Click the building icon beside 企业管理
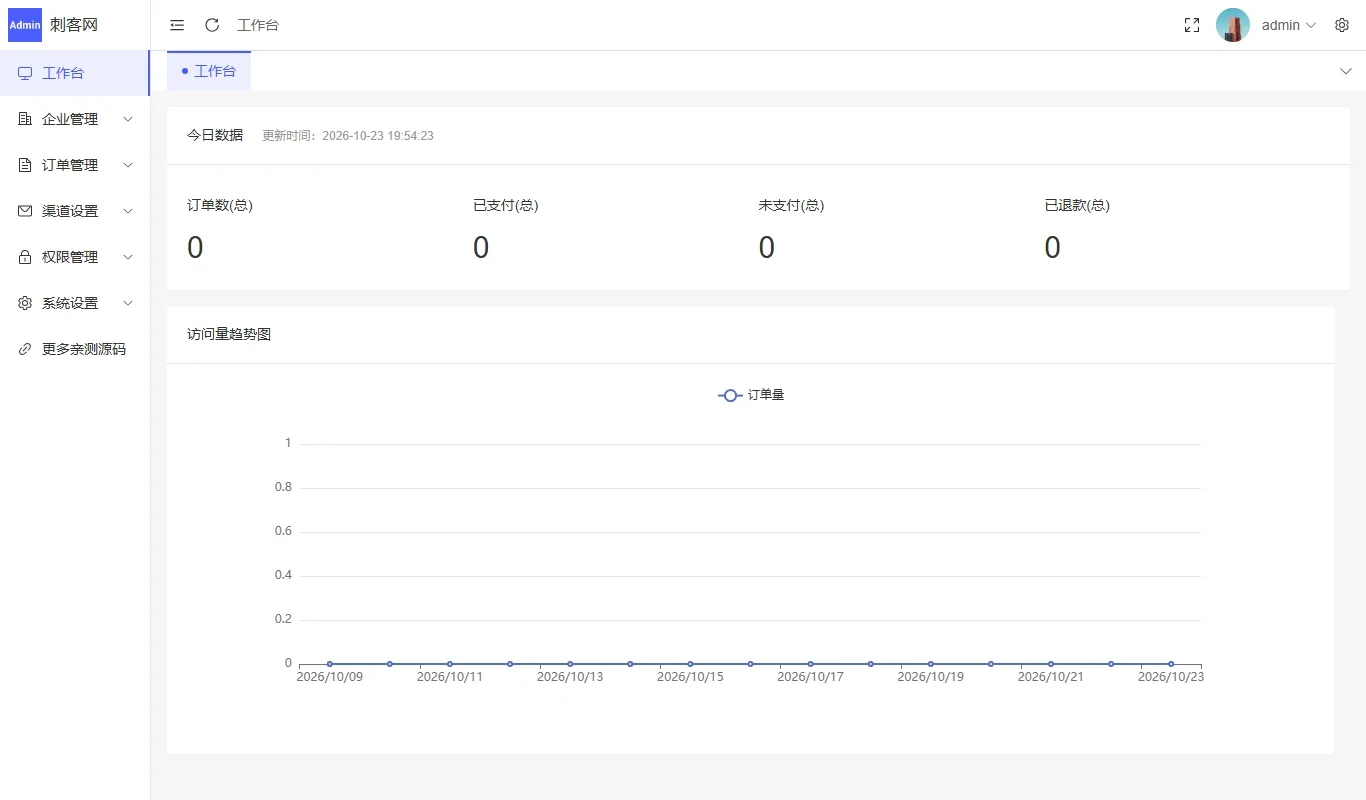Screen dimensions: 1366x800 (x=25, y=119)
